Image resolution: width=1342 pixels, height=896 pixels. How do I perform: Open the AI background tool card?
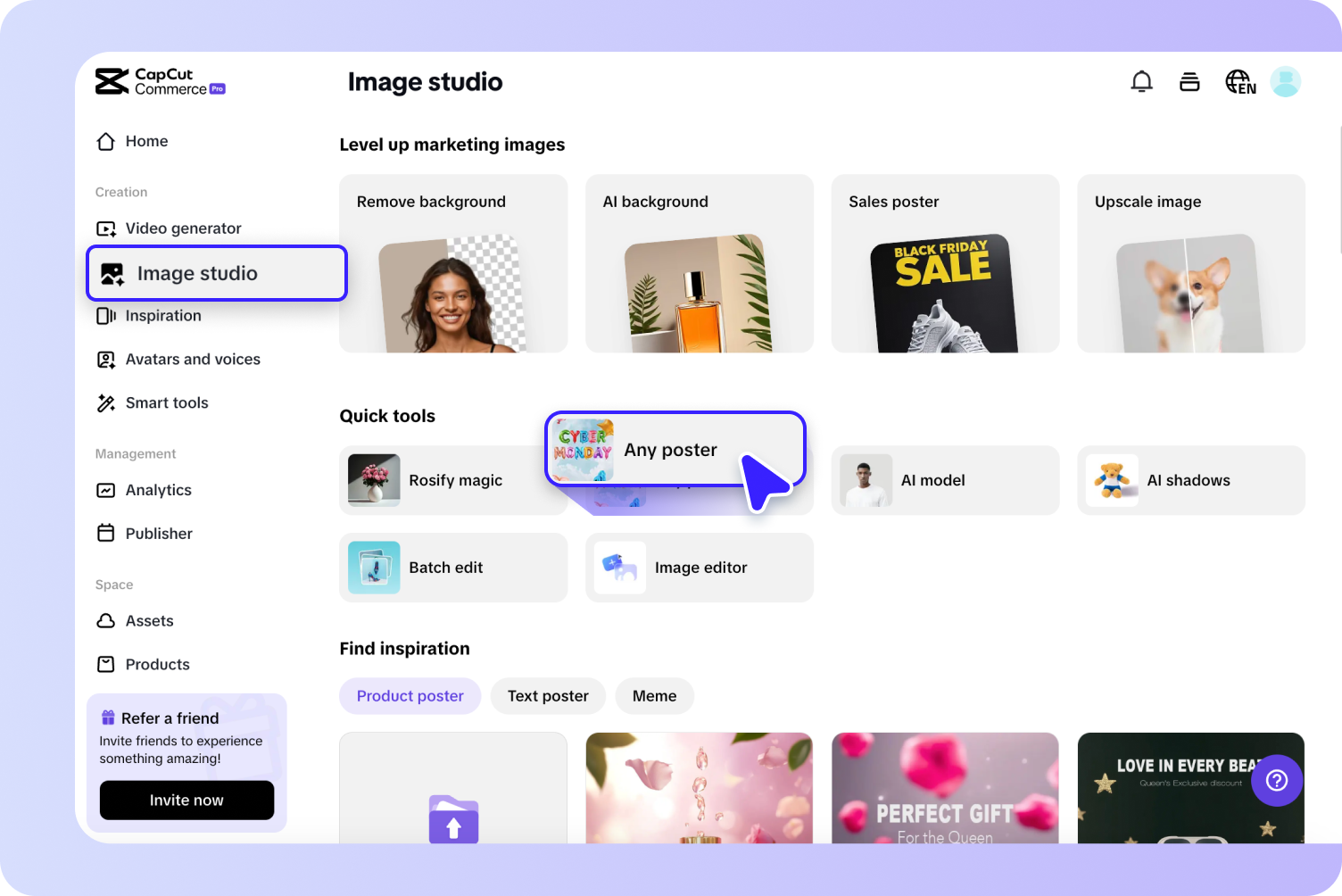[700, 263]
